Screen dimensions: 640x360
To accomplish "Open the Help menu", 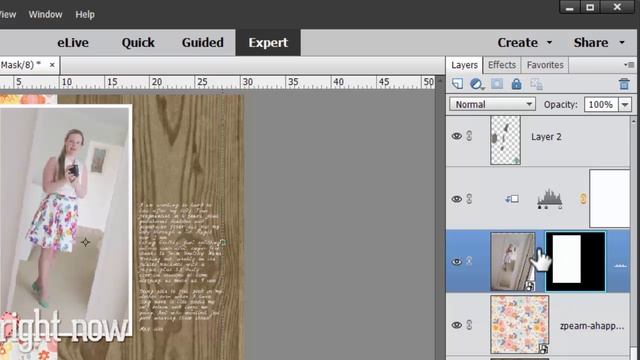I will pyautogui.click(x=85, y=14).
